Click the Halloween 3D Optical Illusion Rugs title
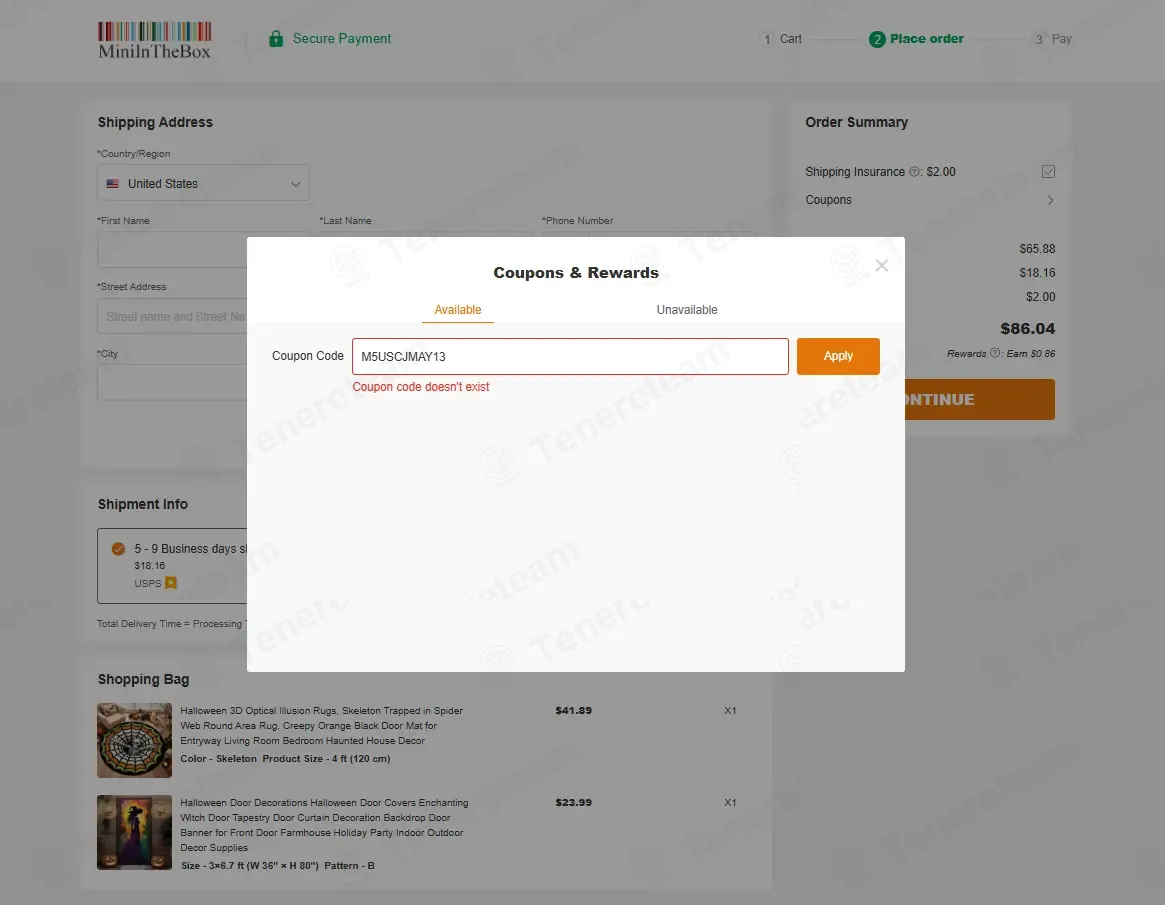 (321, 725)
